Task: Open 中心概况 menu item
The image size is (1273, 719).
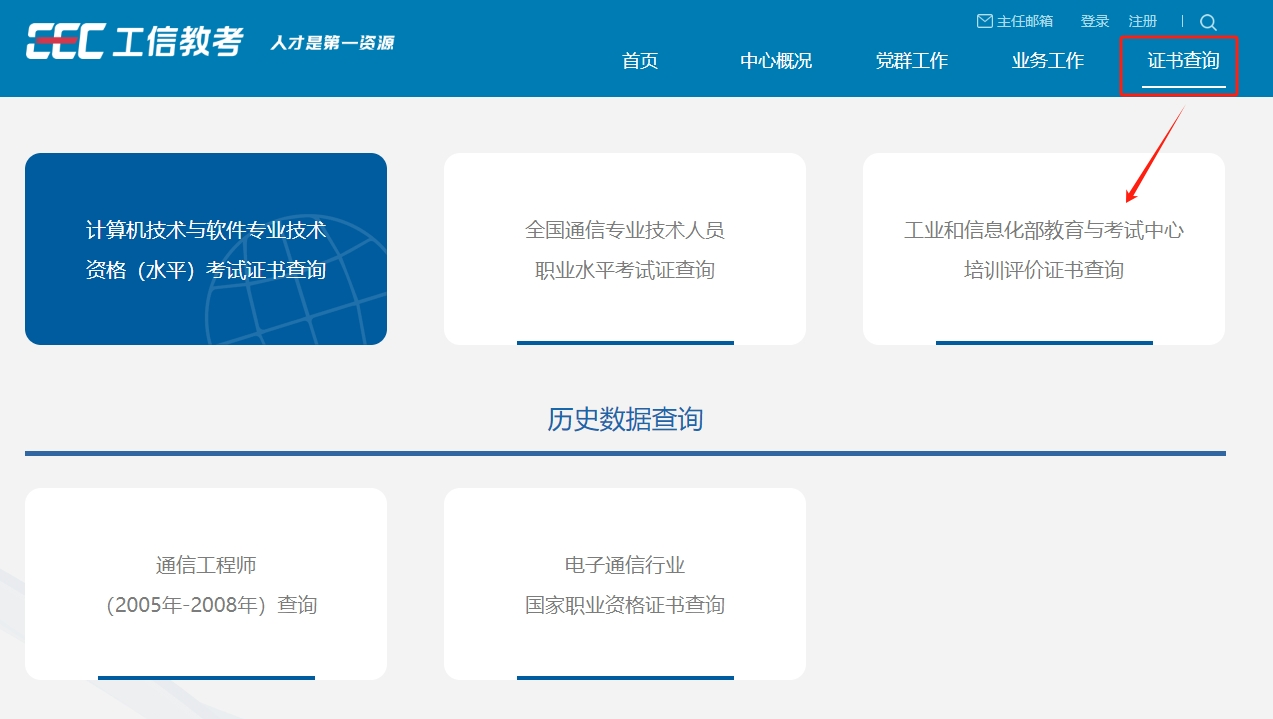Action: coord(776,61)
